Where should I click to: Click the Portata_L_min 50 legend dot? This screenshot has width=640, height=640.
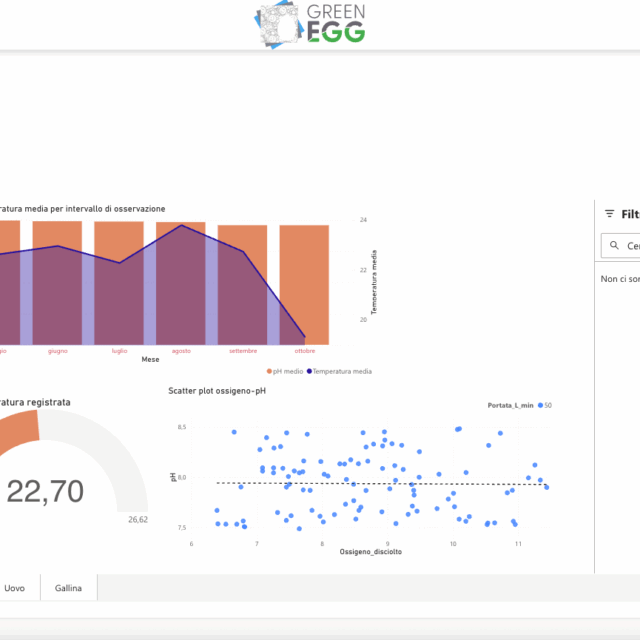[x=540, y=405]
